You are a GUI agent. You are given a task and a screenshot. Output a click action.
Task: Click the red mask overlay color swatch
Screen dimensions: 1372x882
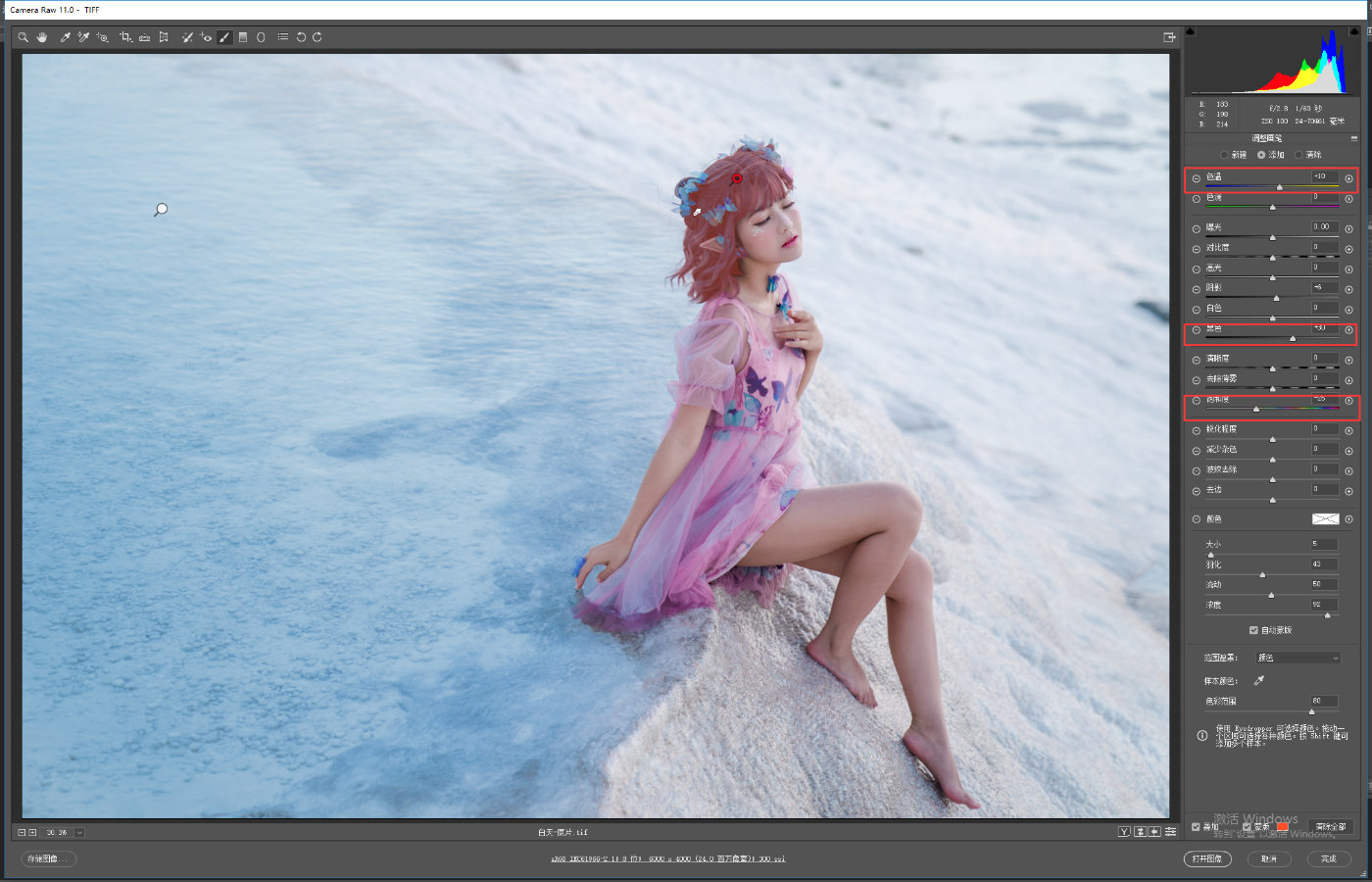tap(1282, 827)
